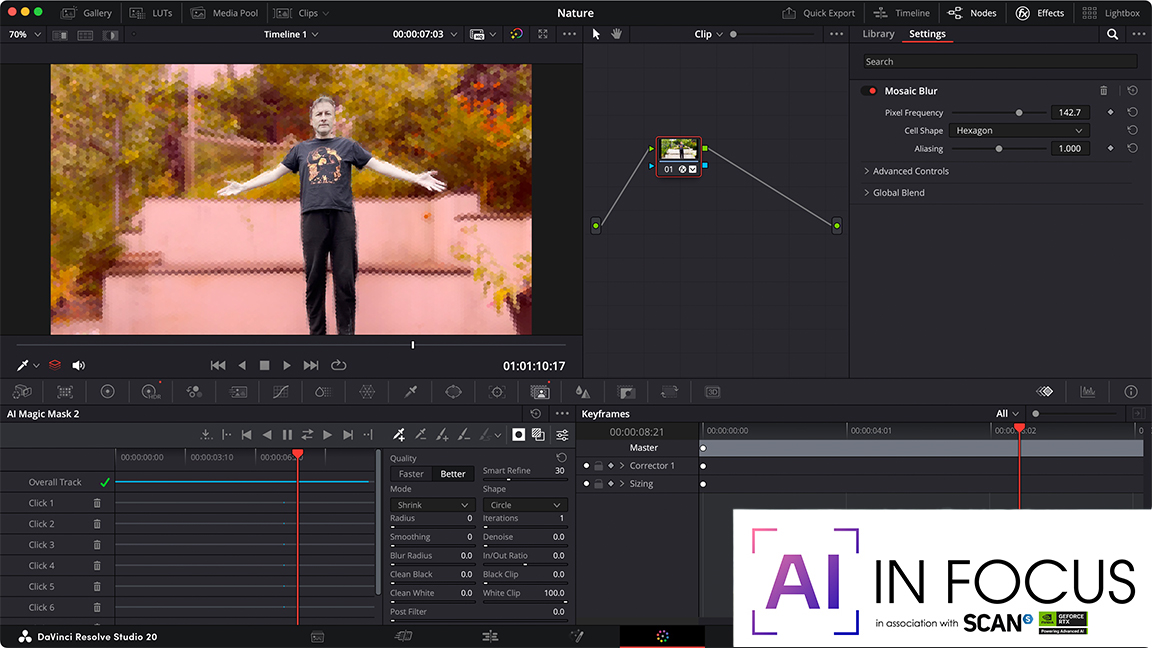Open the Lightbox view

point(1111,13)
